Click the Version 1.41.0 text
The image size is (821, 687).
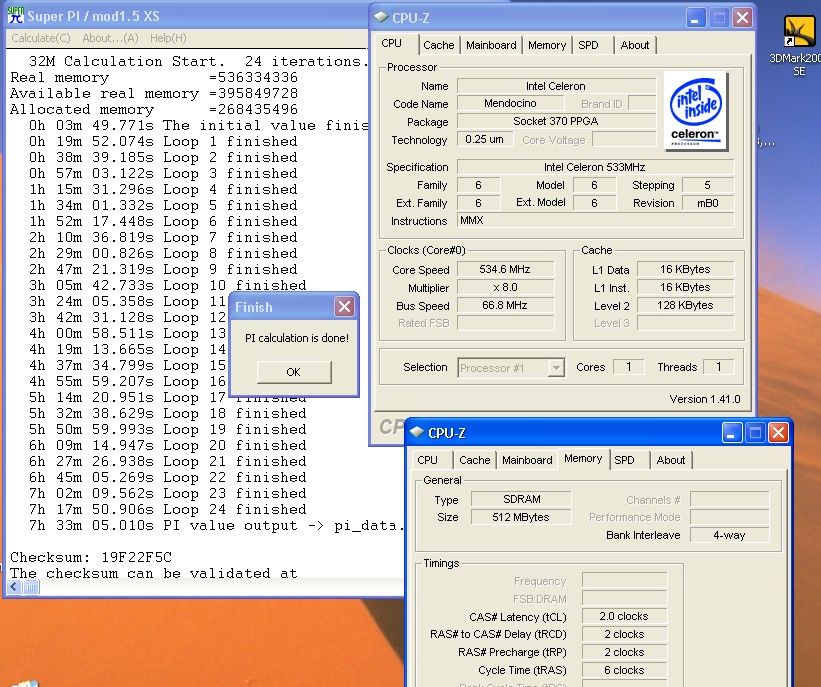pyautogui.click(x=705, y=399)
